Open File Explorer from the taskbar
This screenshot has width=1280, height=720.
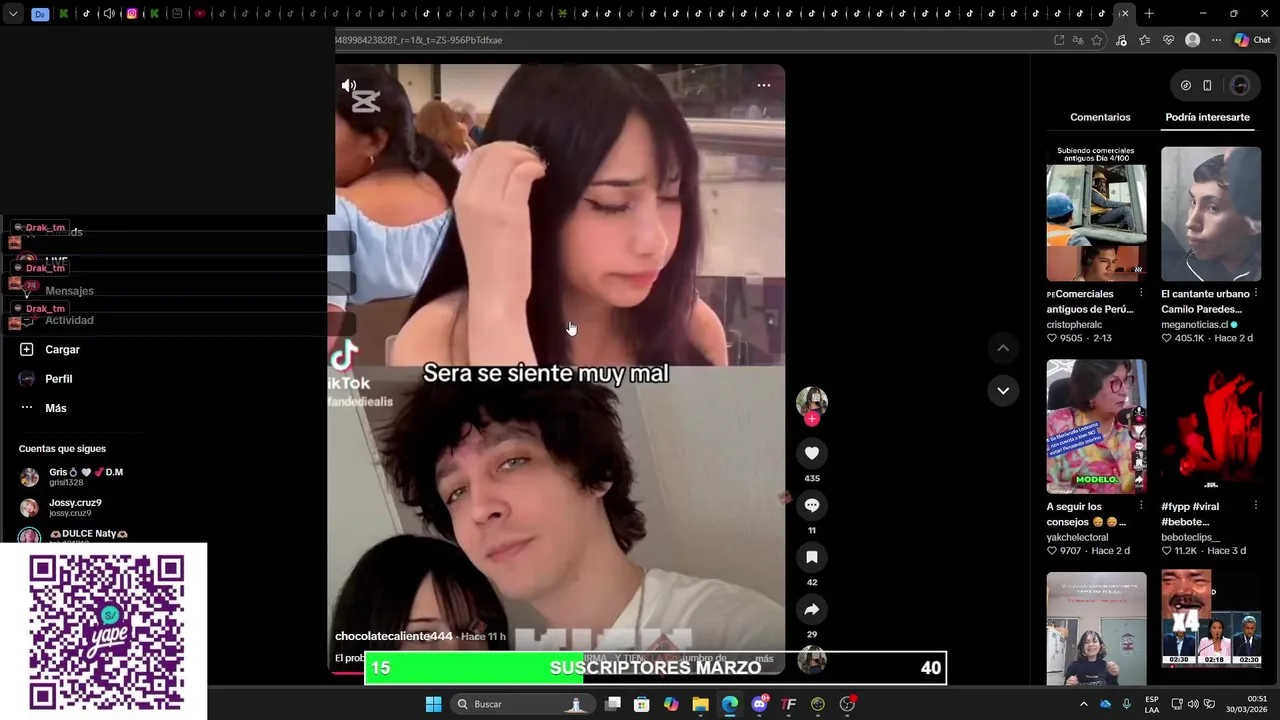(x=700, y=704)
